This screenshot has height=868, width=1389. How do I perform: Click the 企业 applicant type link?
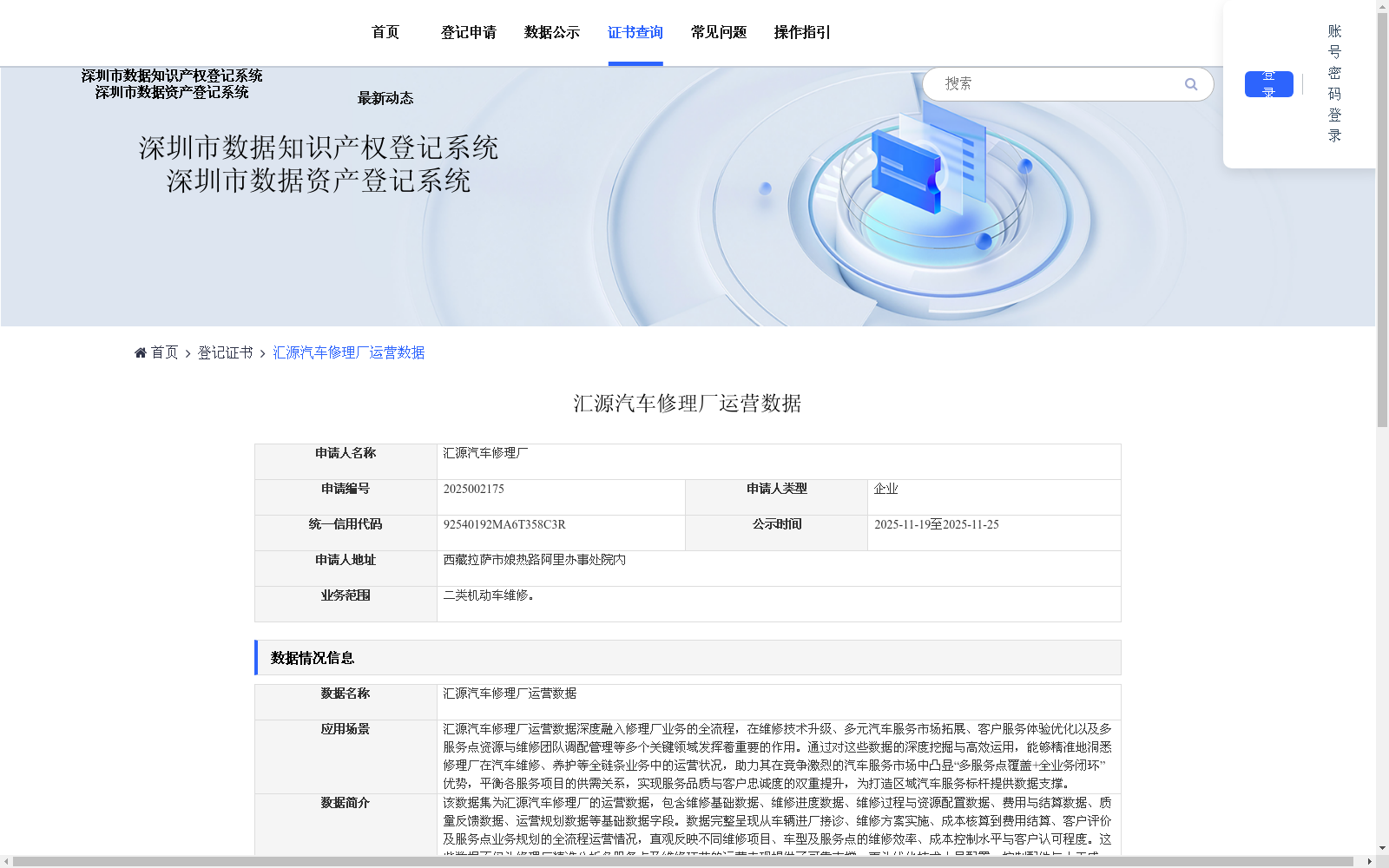pyautogui.click(x=886, y=489)
